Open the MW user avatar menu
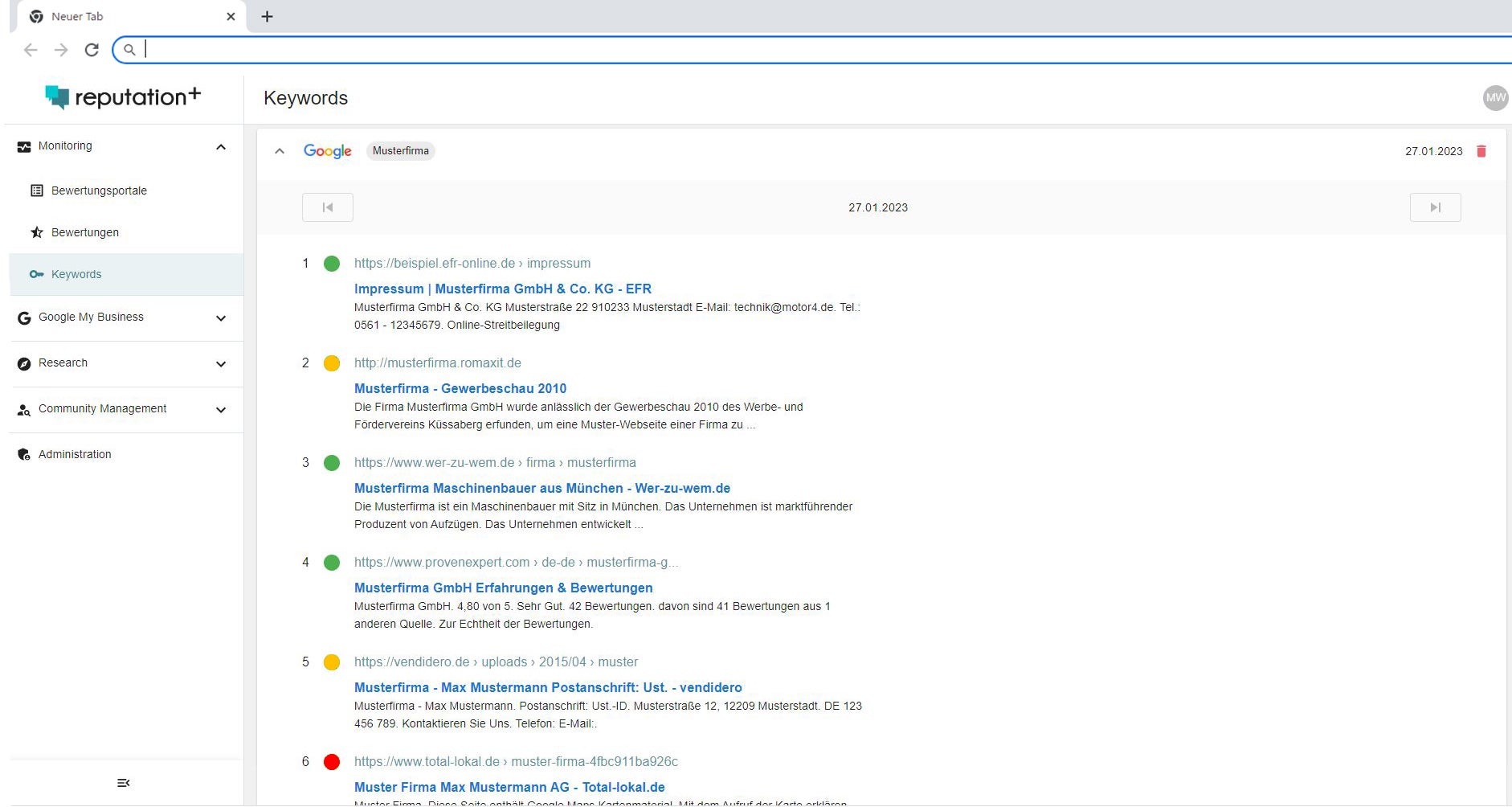 click(x=1495, y=98)
